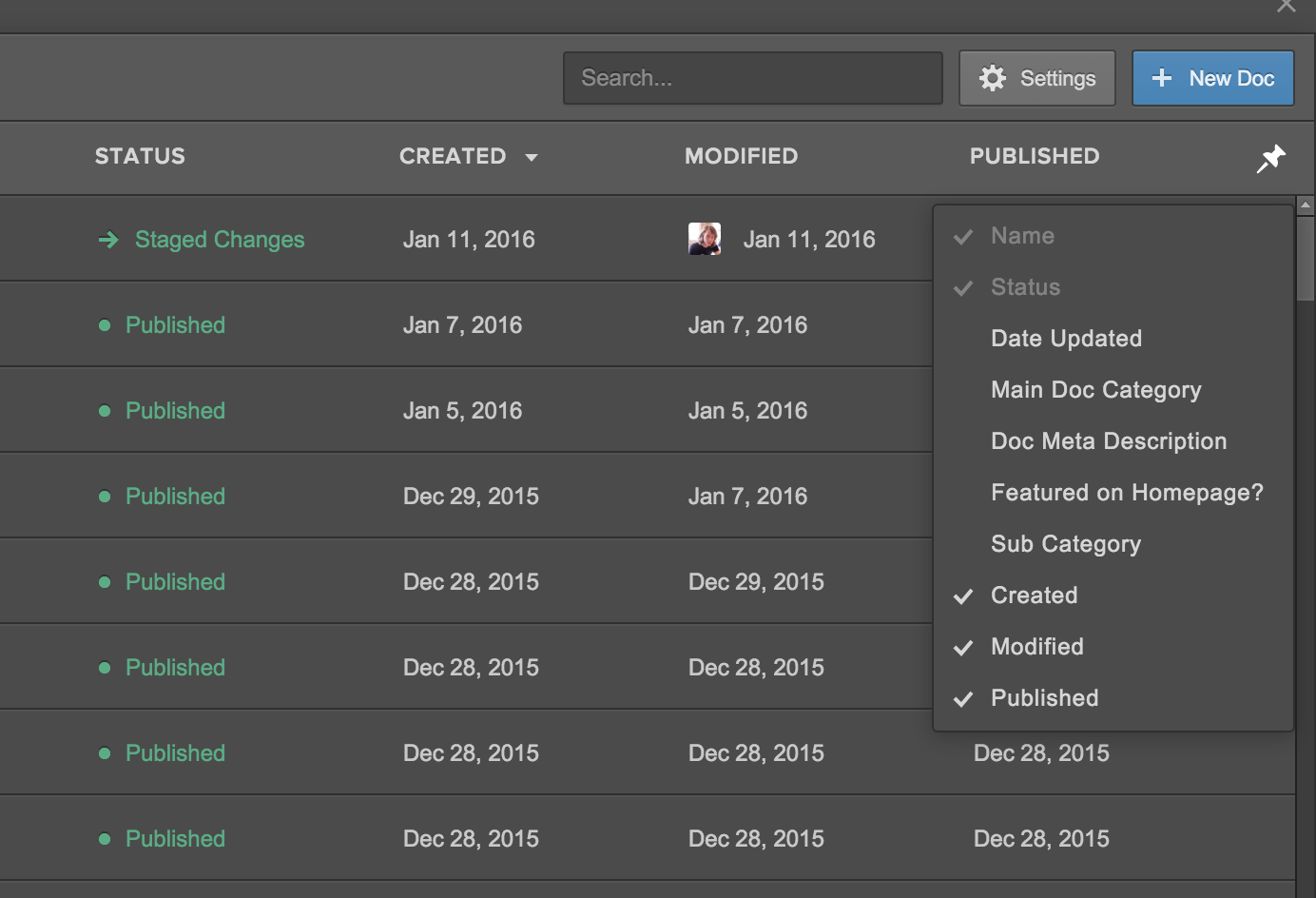The width and height of the screenshot is (1316, 898).
Task: Uncheck the Published column option
Action: (1043, 698)
